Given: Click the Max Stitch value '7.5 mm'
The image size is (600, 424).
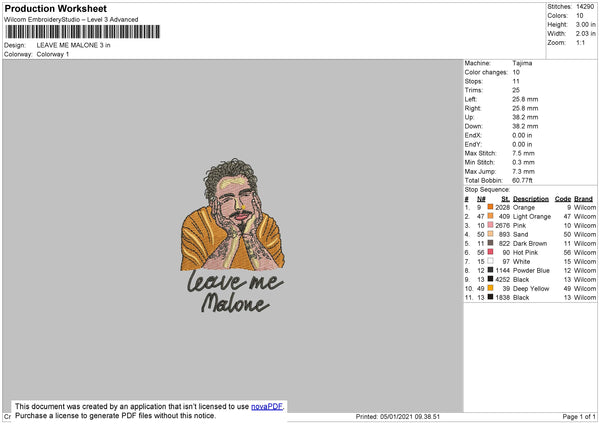Looking at the screenshot, I should 523,153.
